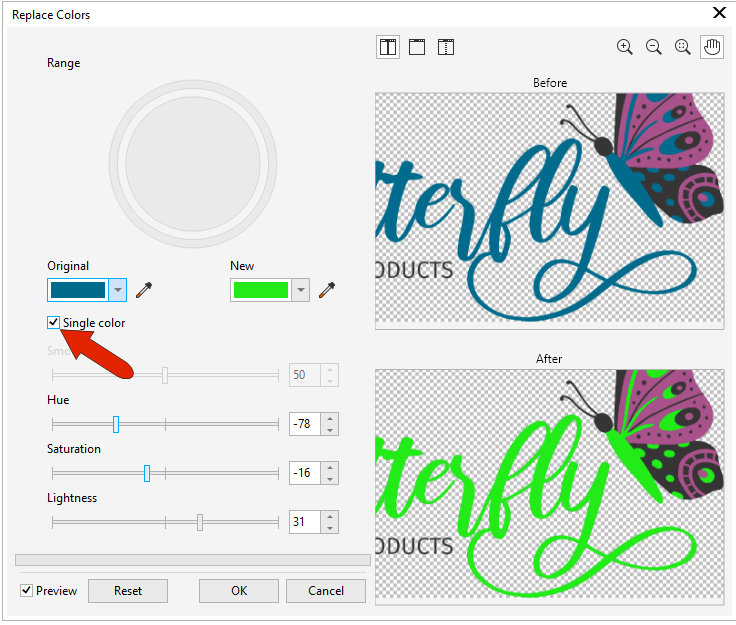Switch to the split before/after preview
Screen dimensions: 736x625
tap(388, 47)
